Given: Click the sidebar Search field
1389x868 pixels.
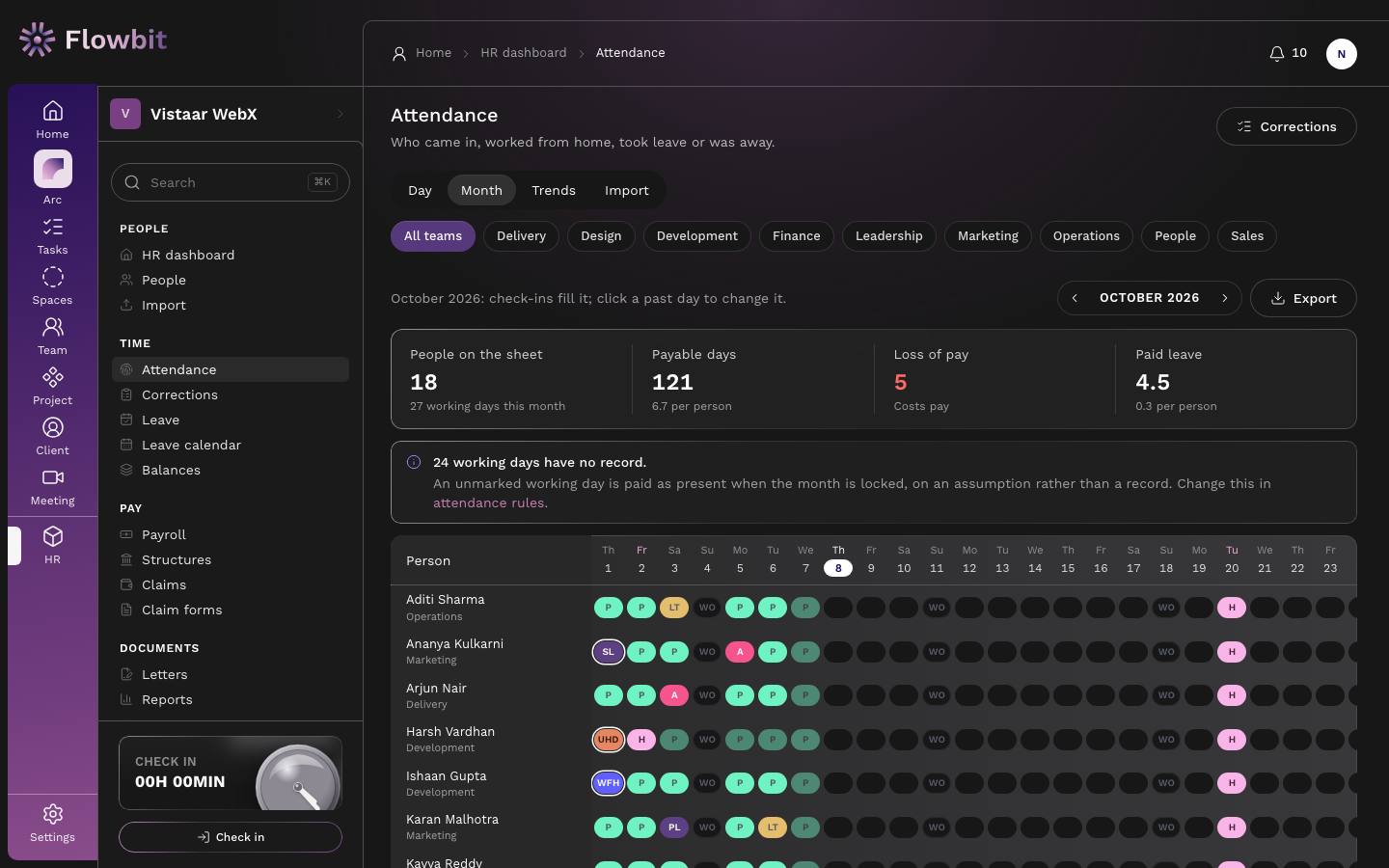Looking at the screenshot, I should pyautogui.click(x=231, y=182).
